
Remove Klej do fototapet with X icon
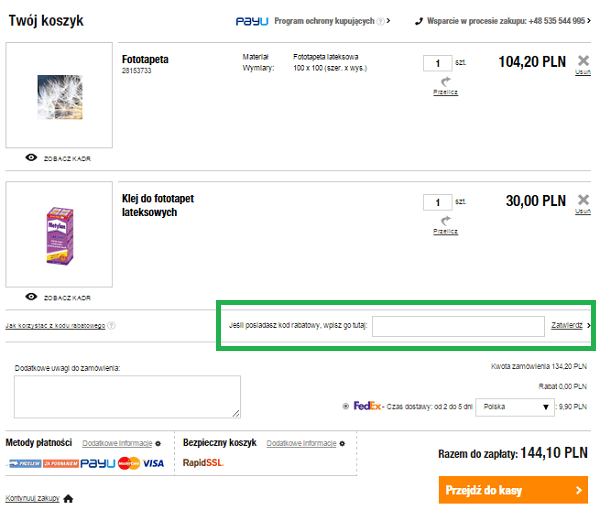click(x=583, y=199)
